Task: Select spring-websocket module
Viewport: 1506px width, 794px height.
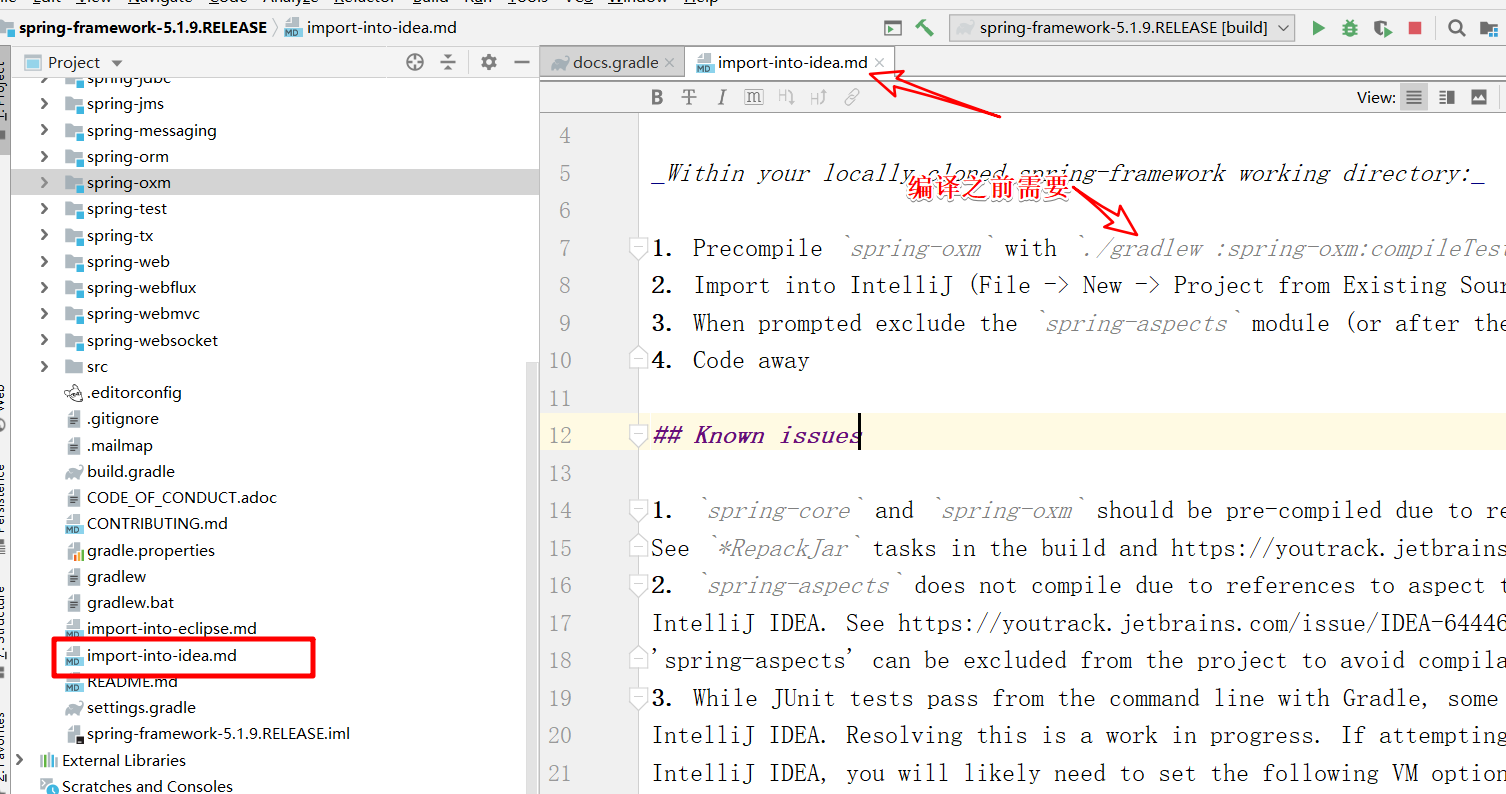Action: pos(152,340)
